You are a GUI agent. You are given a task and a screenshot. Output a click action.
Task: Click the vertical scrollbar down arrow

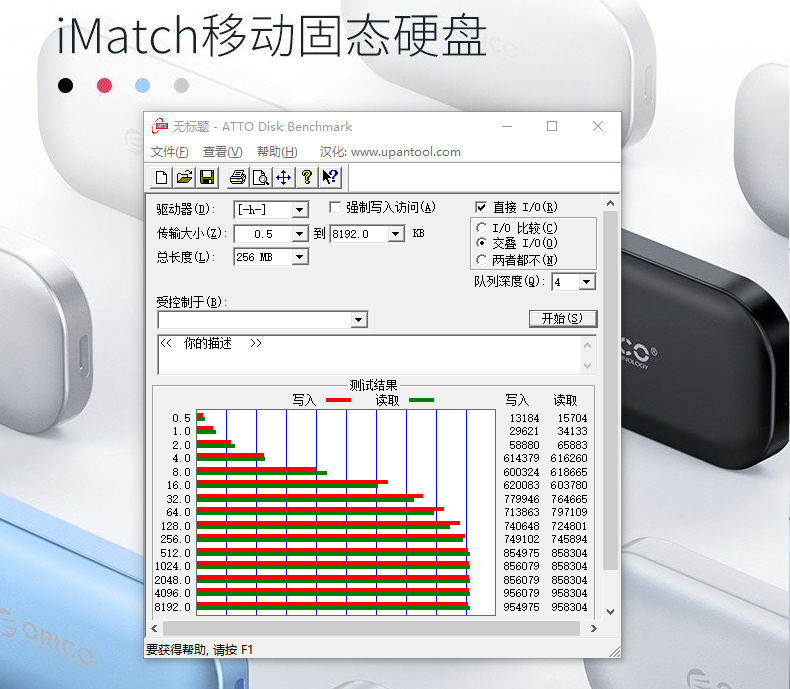(x=610, y=612)
